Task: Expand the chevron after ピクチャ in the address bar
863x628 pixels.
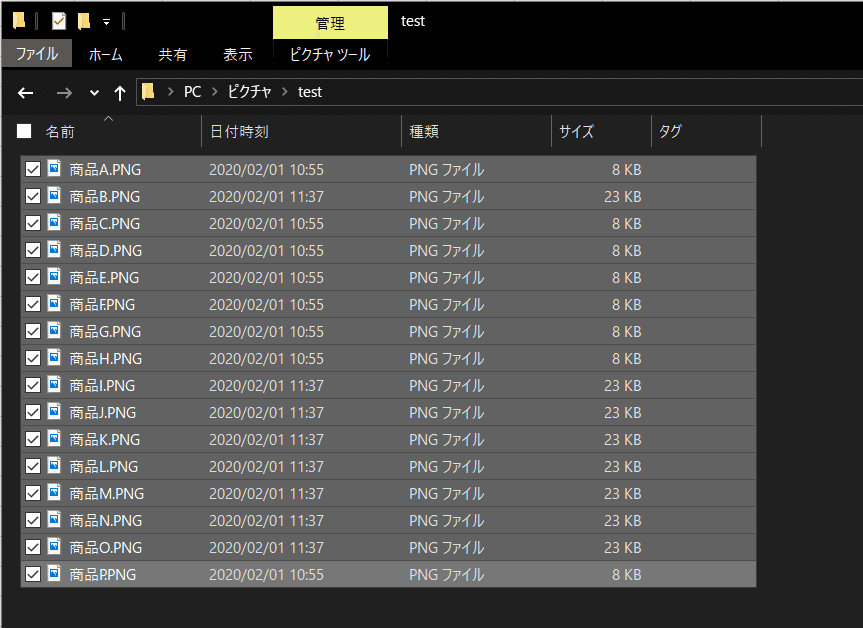Action: pyautogui.click(x=285, y=92)
